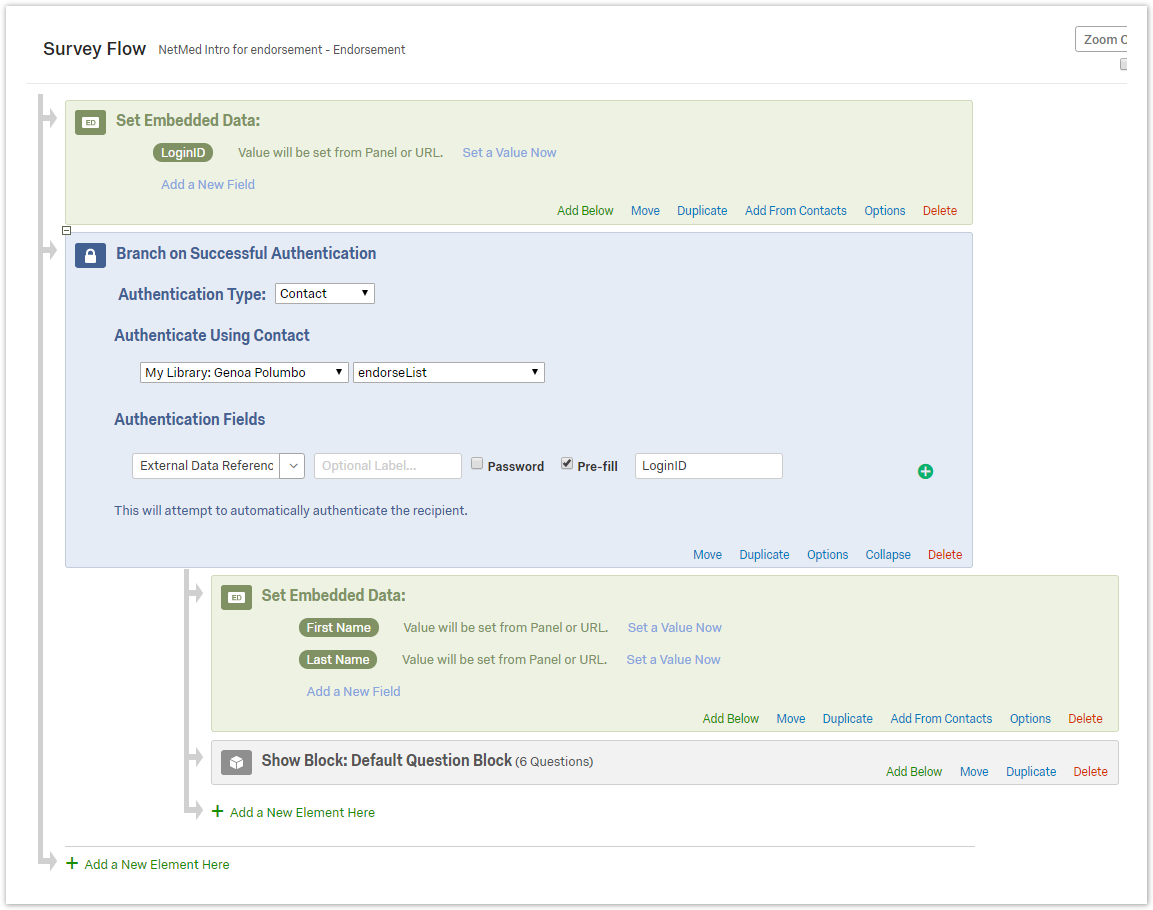Click Options on the Authentication branch

(827, 555)
